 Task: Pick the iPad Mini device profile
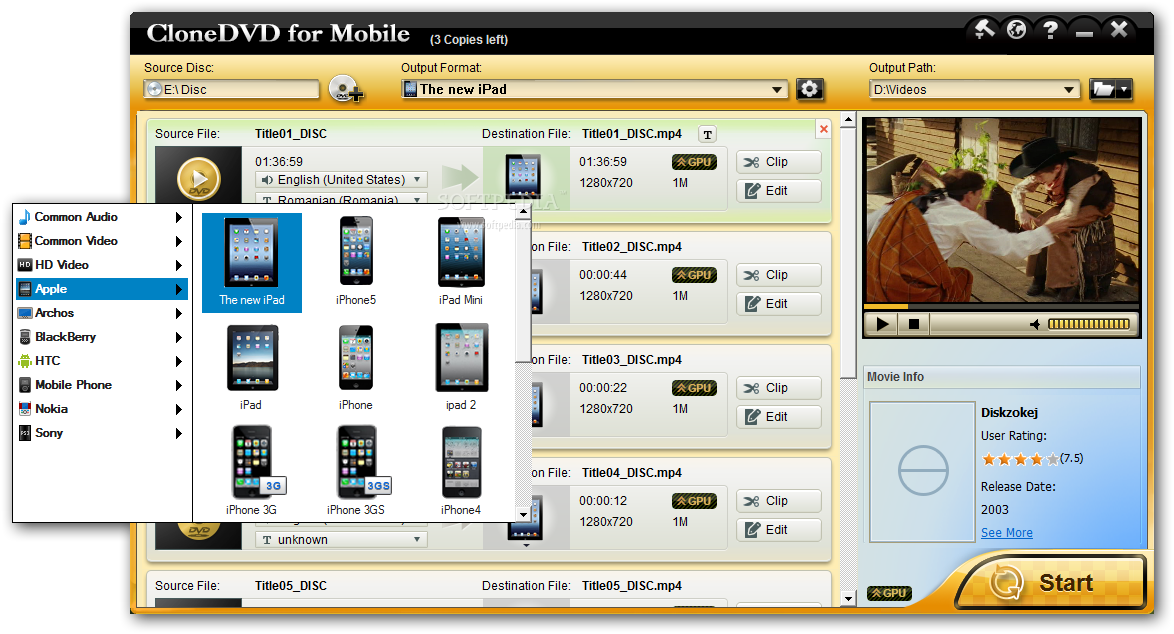460,263
